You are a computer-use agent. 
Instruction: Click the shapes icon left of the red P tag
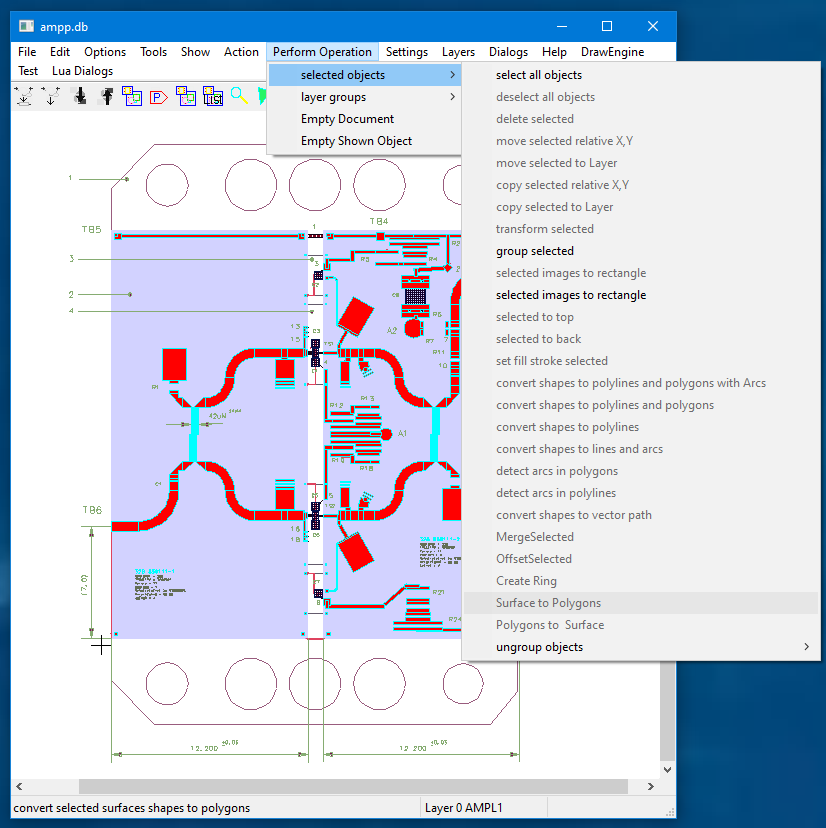pyautogui.click(x=132, y=96)
